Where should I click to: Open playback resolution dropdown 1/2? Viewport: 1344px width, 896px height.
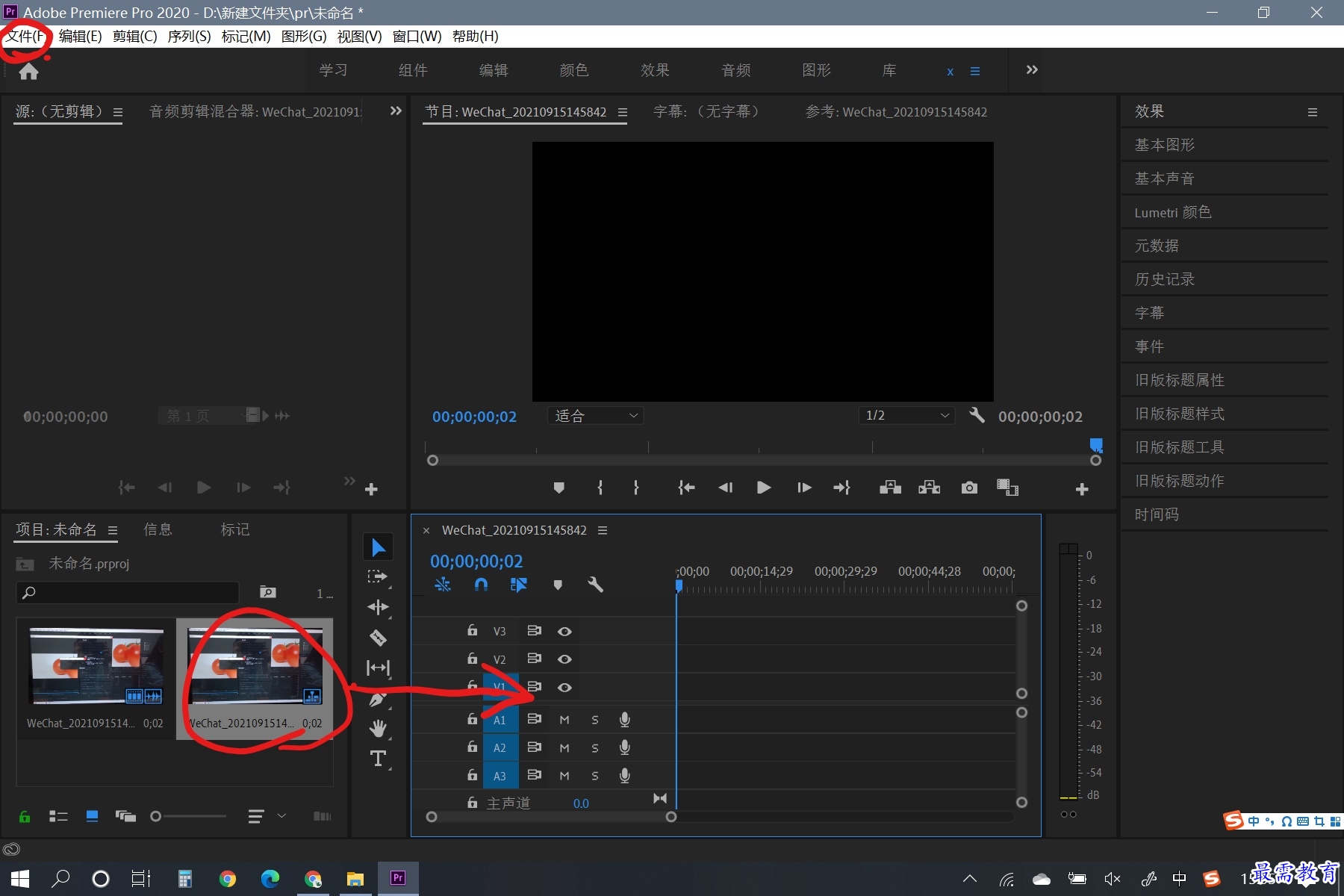pos(907,416)
